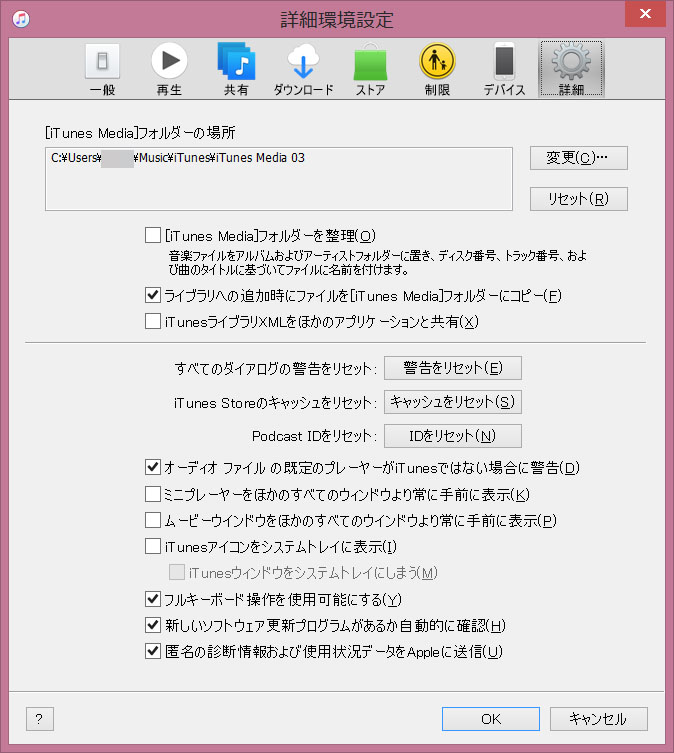Close the 詳細環境設定 dialog window

click(x=645, y=13)
